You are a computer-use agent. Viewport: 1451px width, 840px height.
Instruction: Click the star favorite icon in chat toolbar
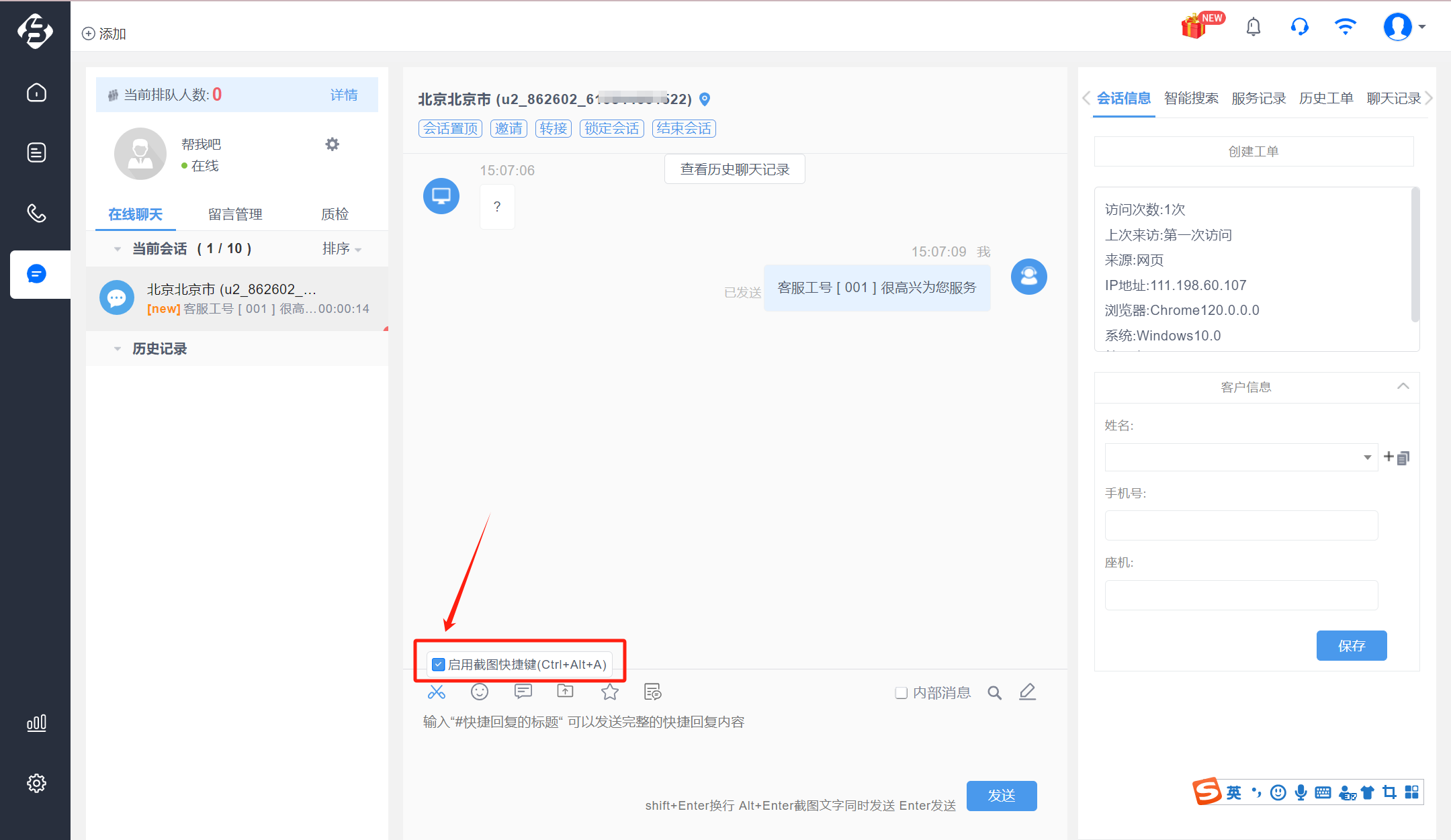(610, 692)
